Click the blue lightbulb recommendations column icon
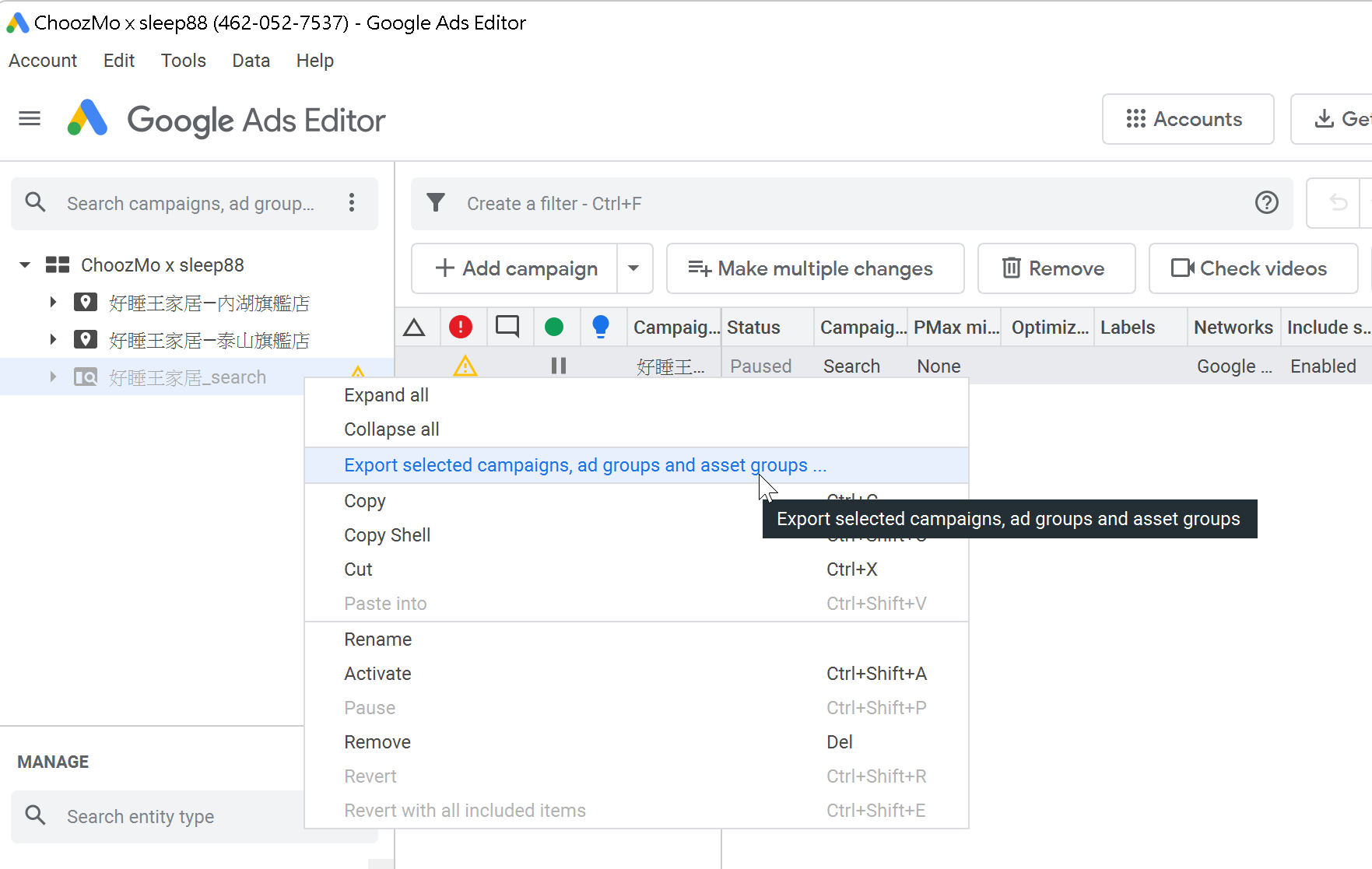This screenshot has width=1372, height=869. [600, 327]
